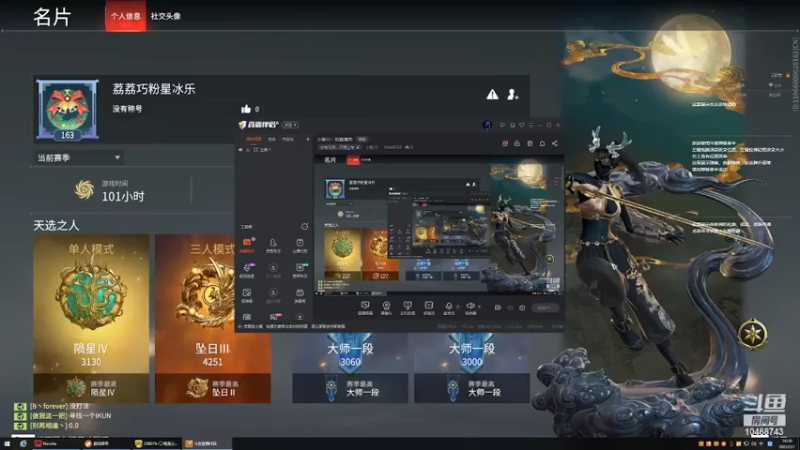Open the first toolbox tool in the third row
The height and width of the screenshot is (450, 800).
(247, 295)
